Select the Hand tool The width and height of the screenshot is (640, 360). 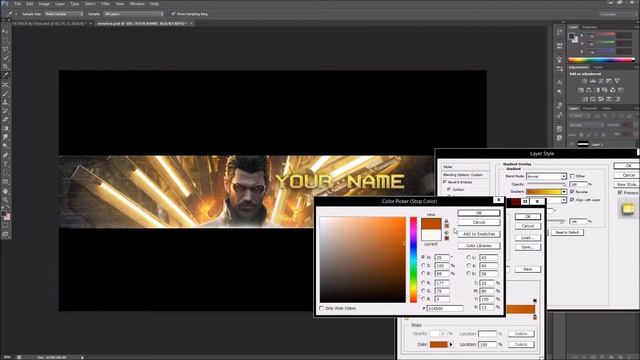point(5,191)
